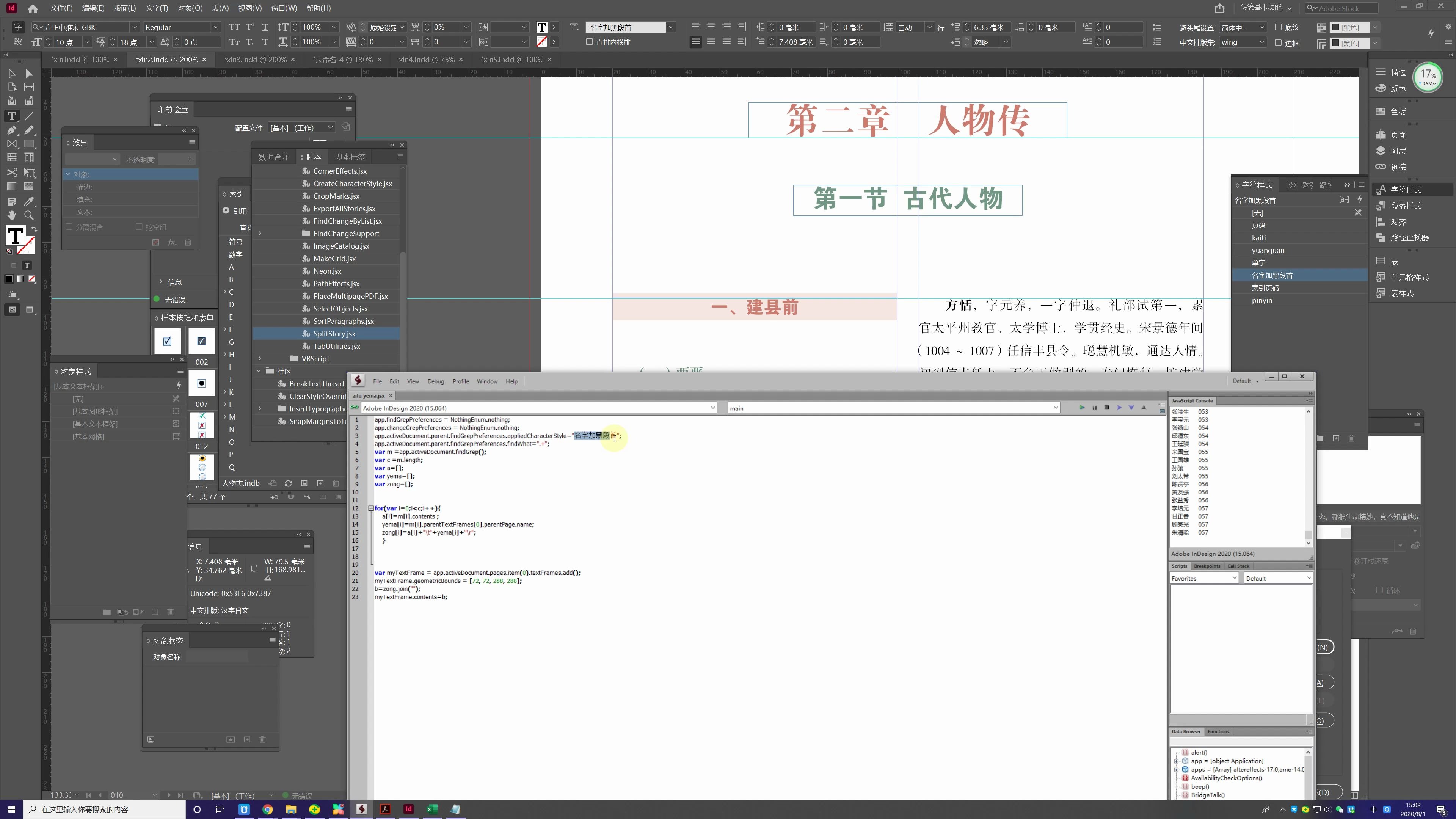
Task: Click the share/export icon in top bar
Action: pyautogui.click(x=1220, y=8)
